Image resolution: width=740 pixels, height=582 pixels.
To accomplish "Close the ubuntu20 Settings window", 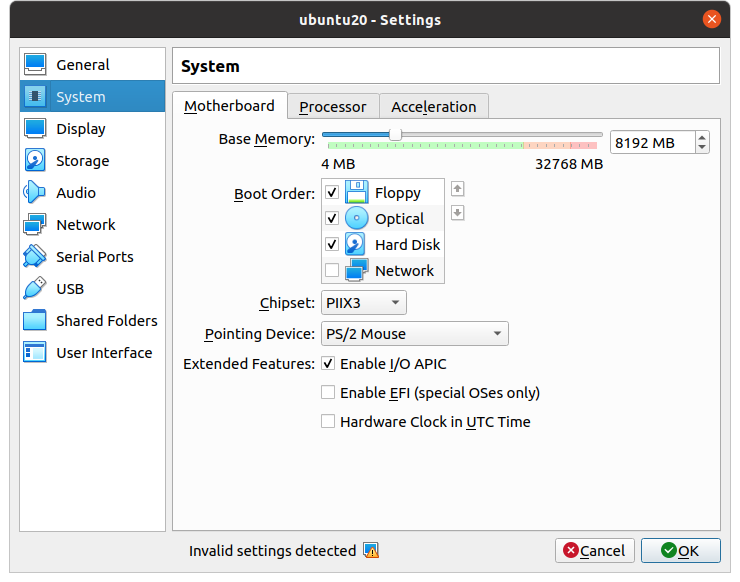I will pyautogui.click(x=712, y=19).
